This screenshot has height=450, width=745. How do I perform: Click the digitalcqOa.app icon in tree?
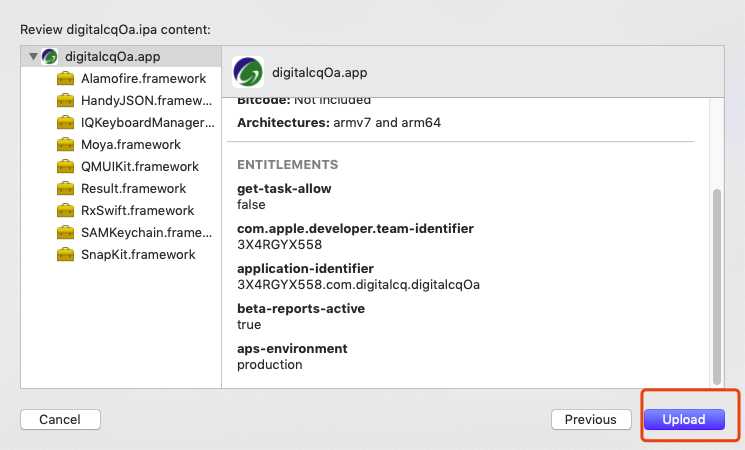(x=49, y=57)
